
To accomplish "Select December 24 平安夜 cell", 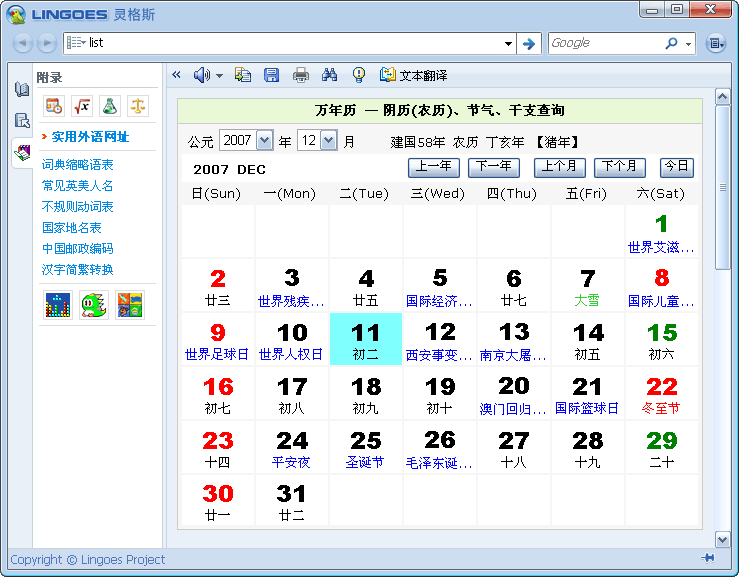I will [292, 448].
